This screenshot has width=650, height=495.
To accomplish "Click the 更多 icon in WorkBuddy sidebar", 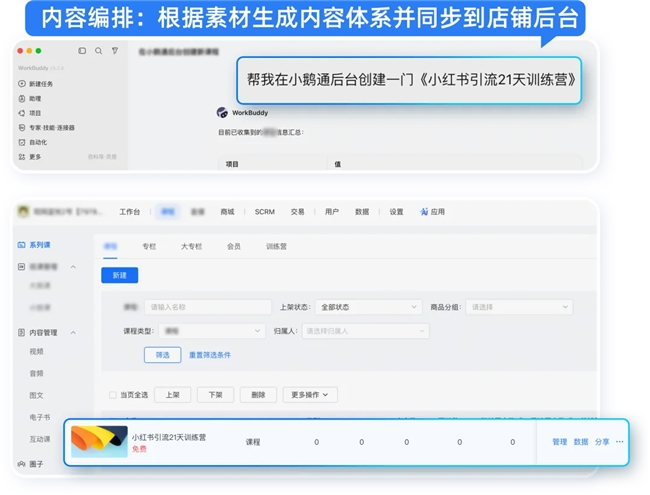I will (22, 157).
